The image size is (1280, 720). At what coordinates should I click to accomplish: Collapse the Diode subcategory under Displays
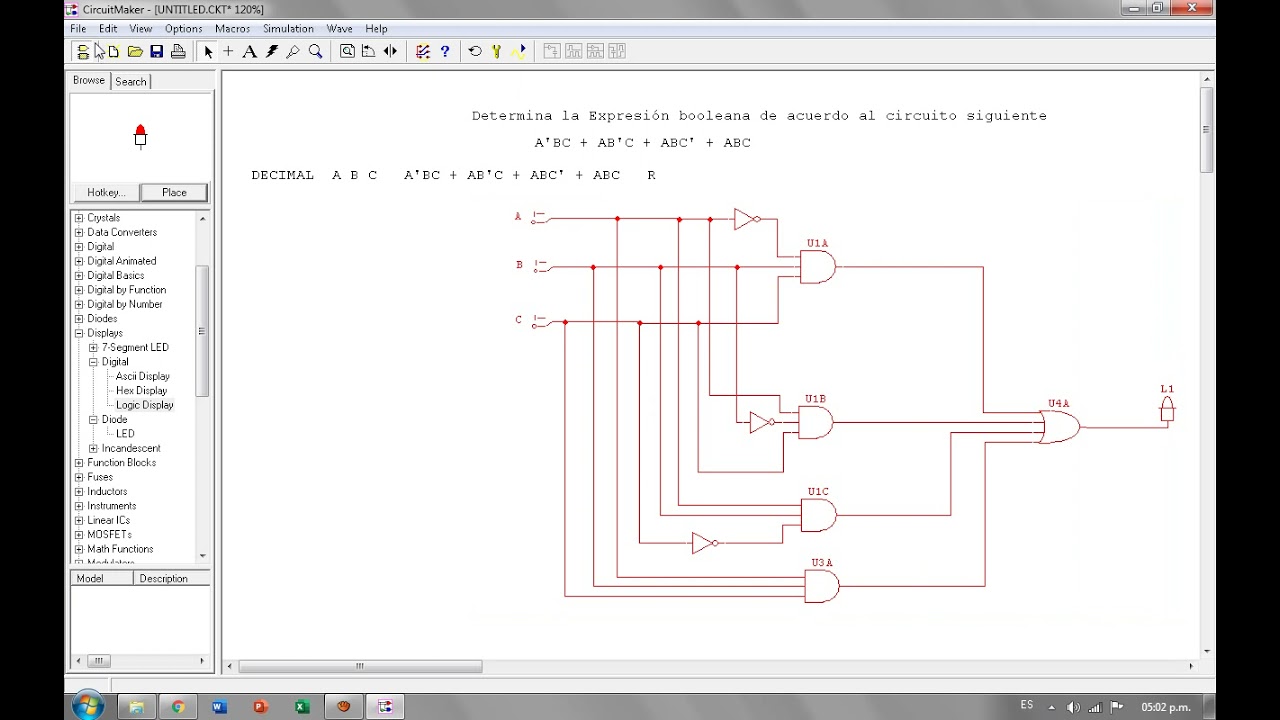point(93,420)
